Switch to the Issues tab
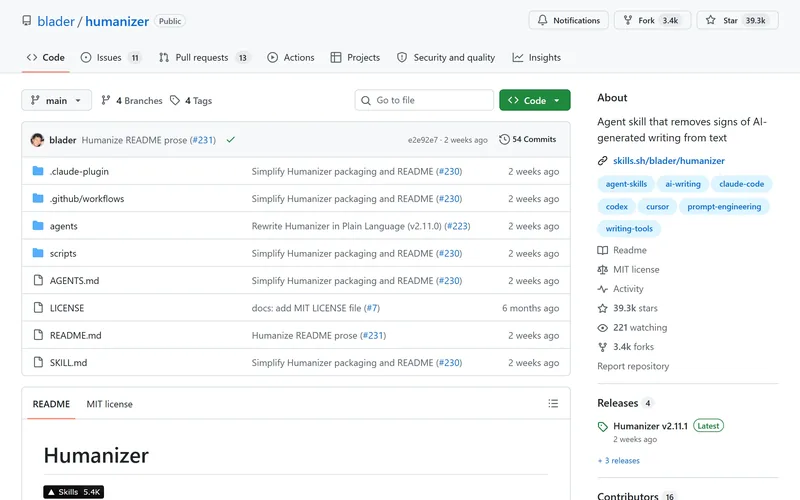800x500 pixels. [111, 58]
